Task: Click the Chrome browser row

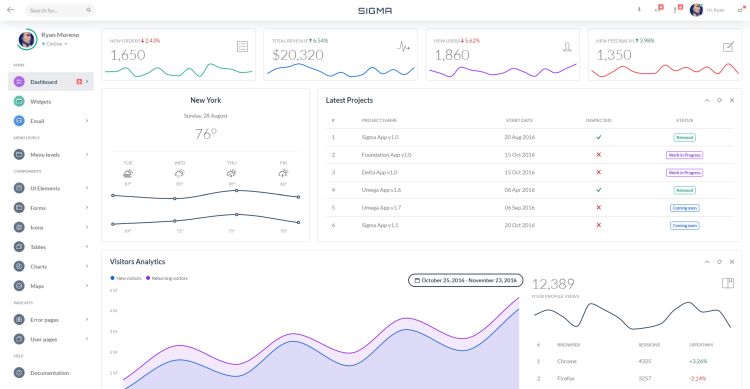Action: pyautogui.click(x=632, y=361)
